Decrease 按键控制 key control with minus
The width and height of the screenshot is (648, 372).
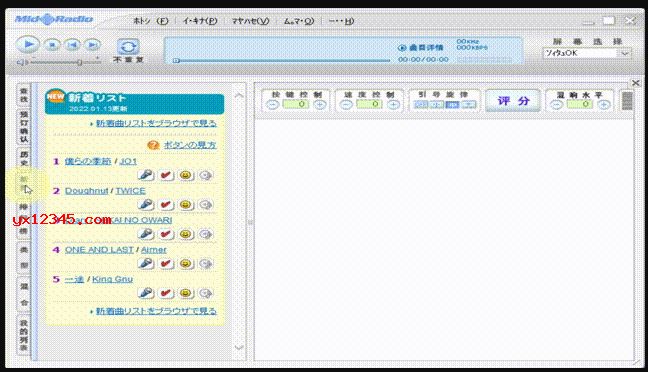(x=272, y=105)
